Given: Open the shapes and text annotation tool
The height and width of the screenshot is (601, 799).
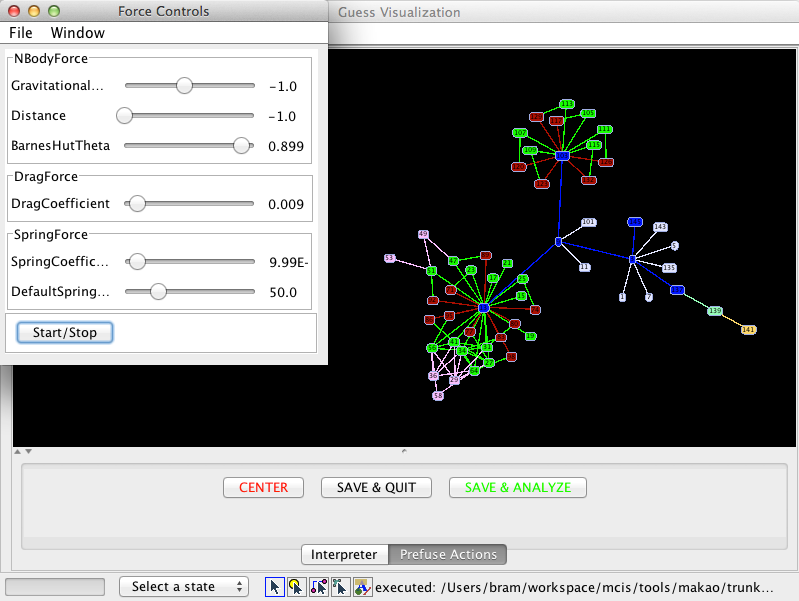Looking at the screenshot, I should [362, 587].
